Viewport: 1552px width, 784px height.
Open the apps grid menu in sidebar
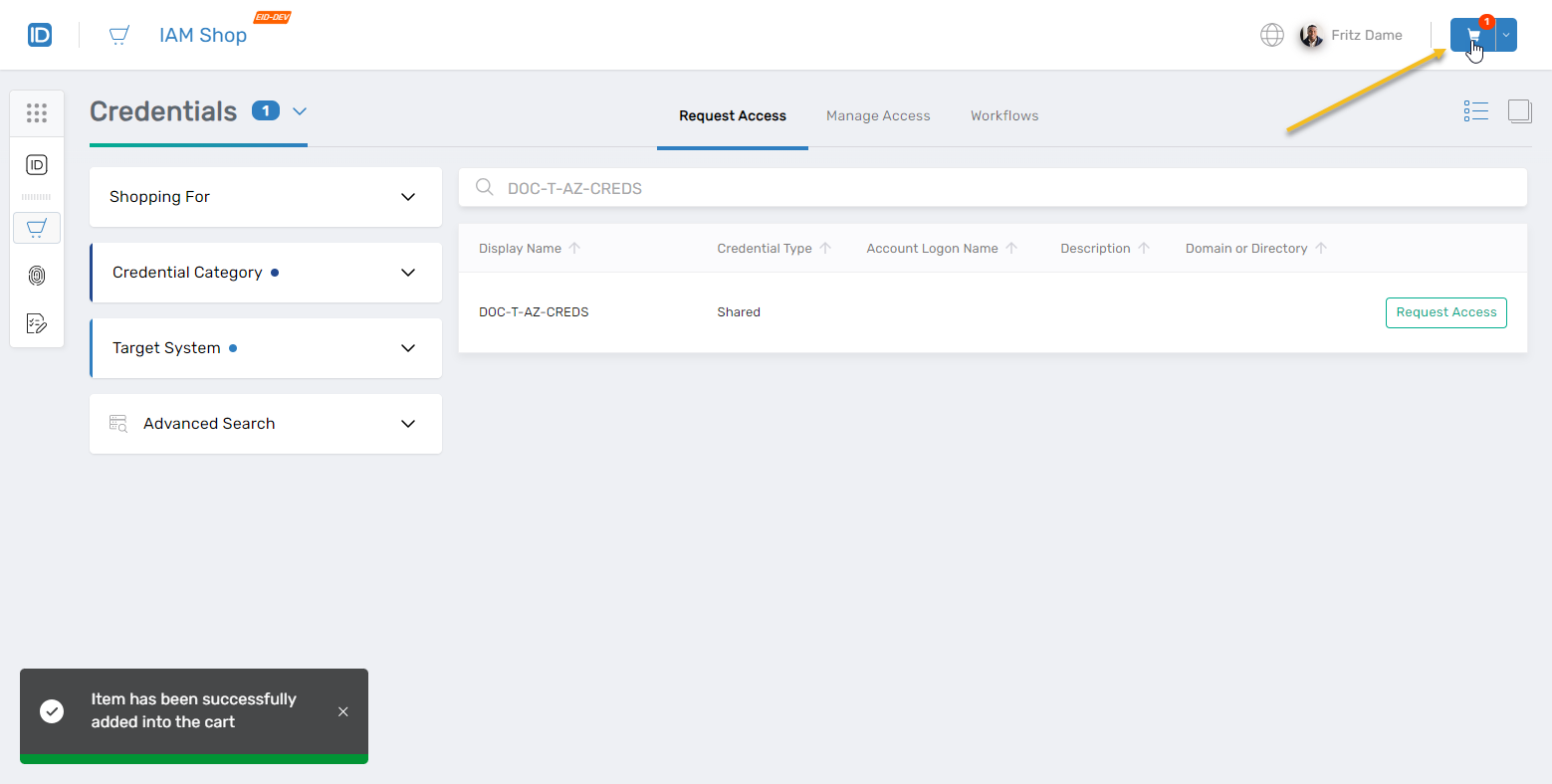(37, 113)
